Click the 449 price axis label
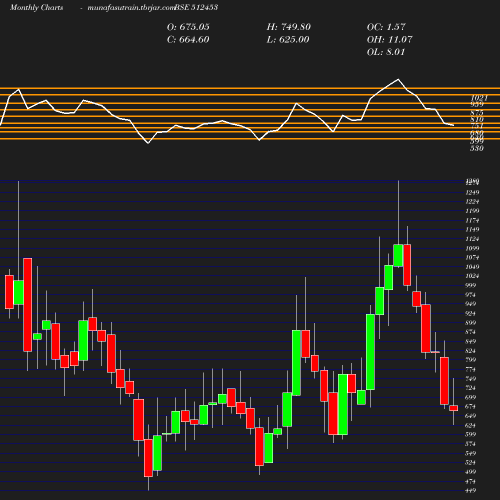The width and height of the screenshot is (500, 500). pos(472,491)
